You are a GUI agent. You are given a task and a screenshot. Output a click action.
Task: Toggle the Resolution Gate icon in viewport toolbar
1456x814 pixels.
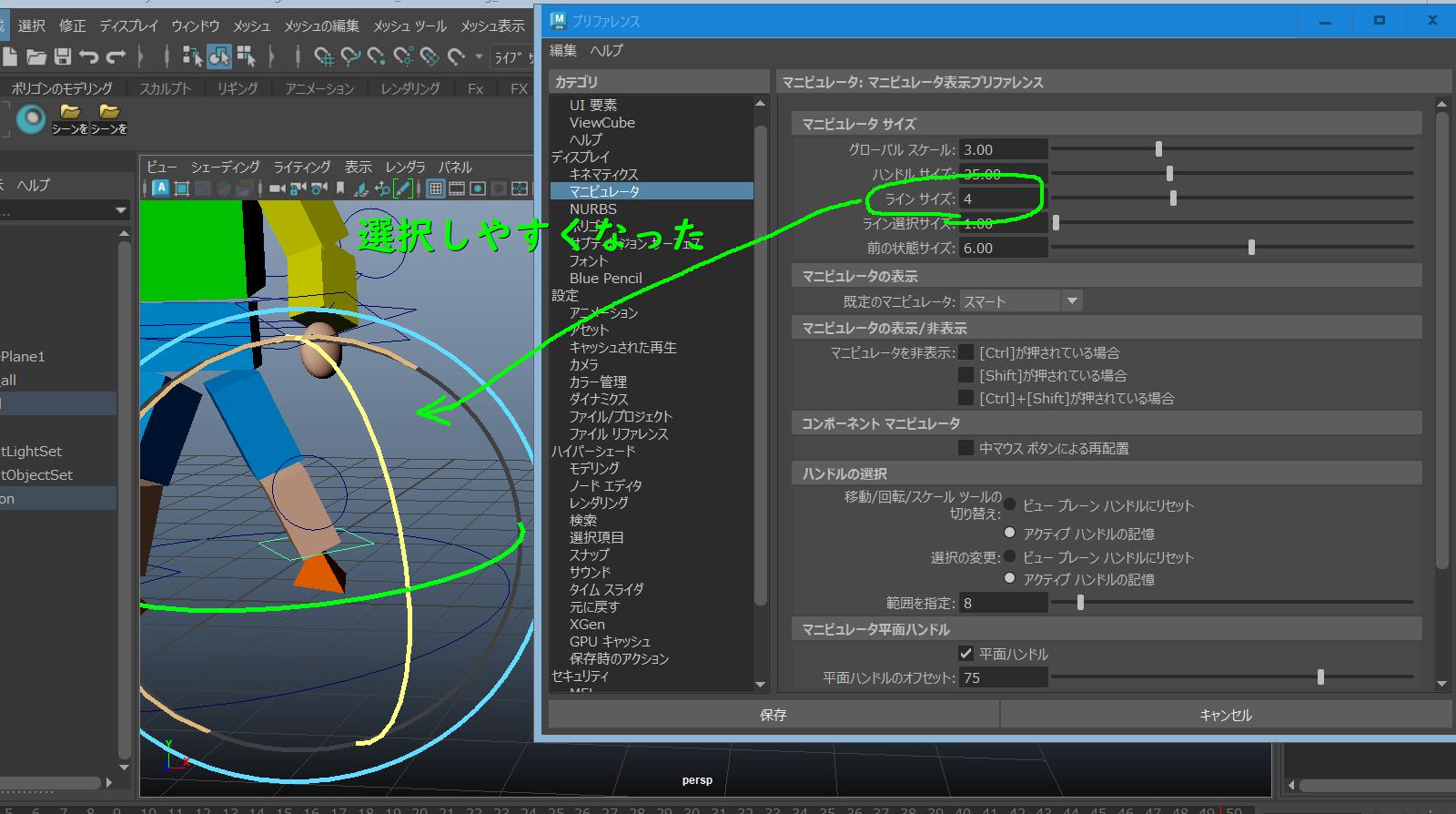477,188
